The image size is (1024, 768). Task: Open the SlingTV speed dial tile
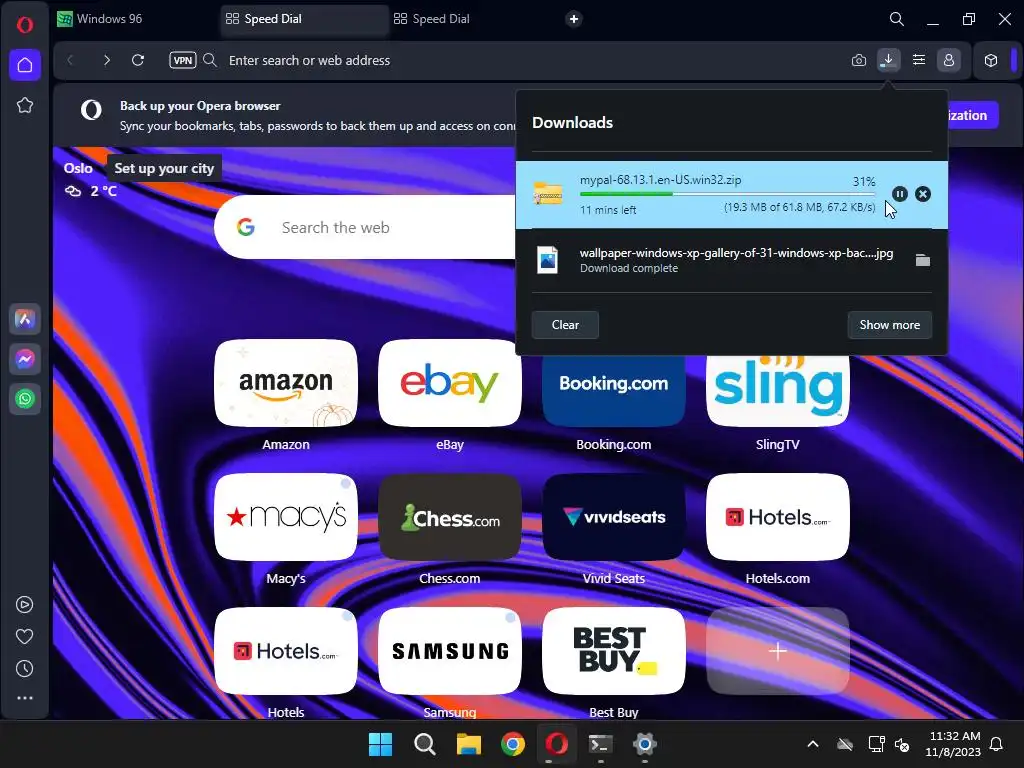(778, 391)
